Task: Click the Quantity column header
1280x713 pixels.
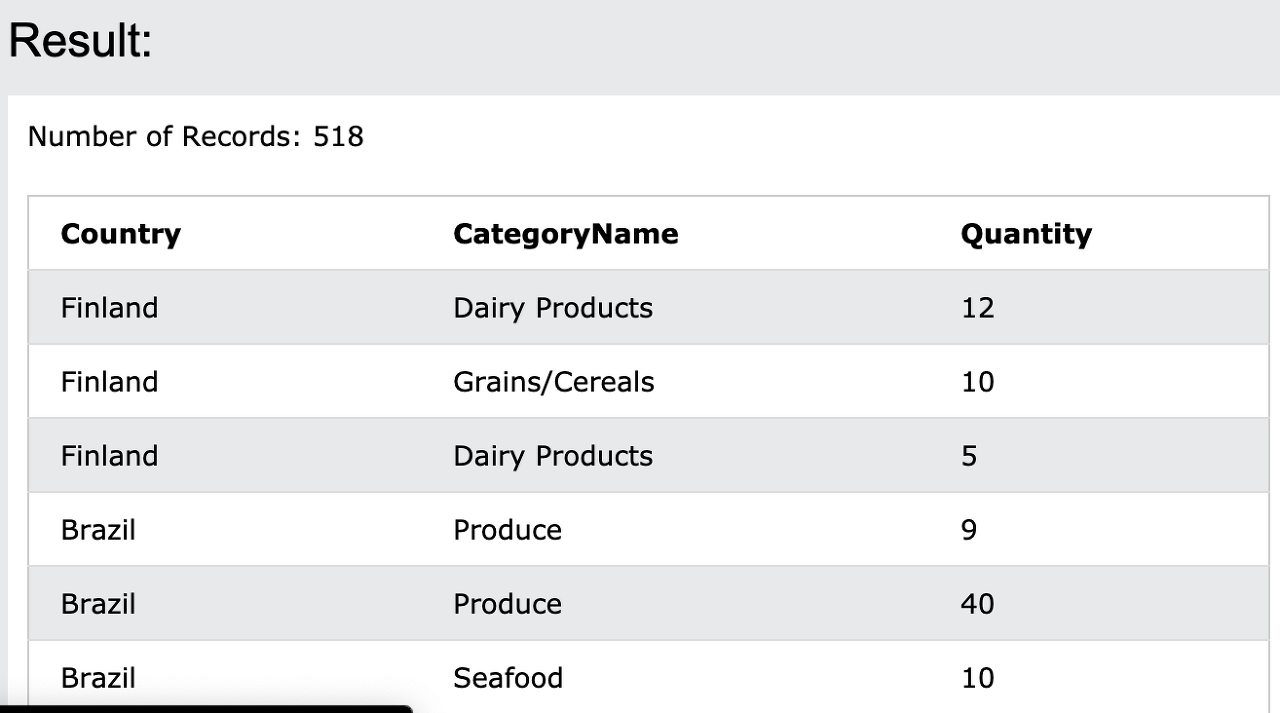Action: [x=1026, y=234]
